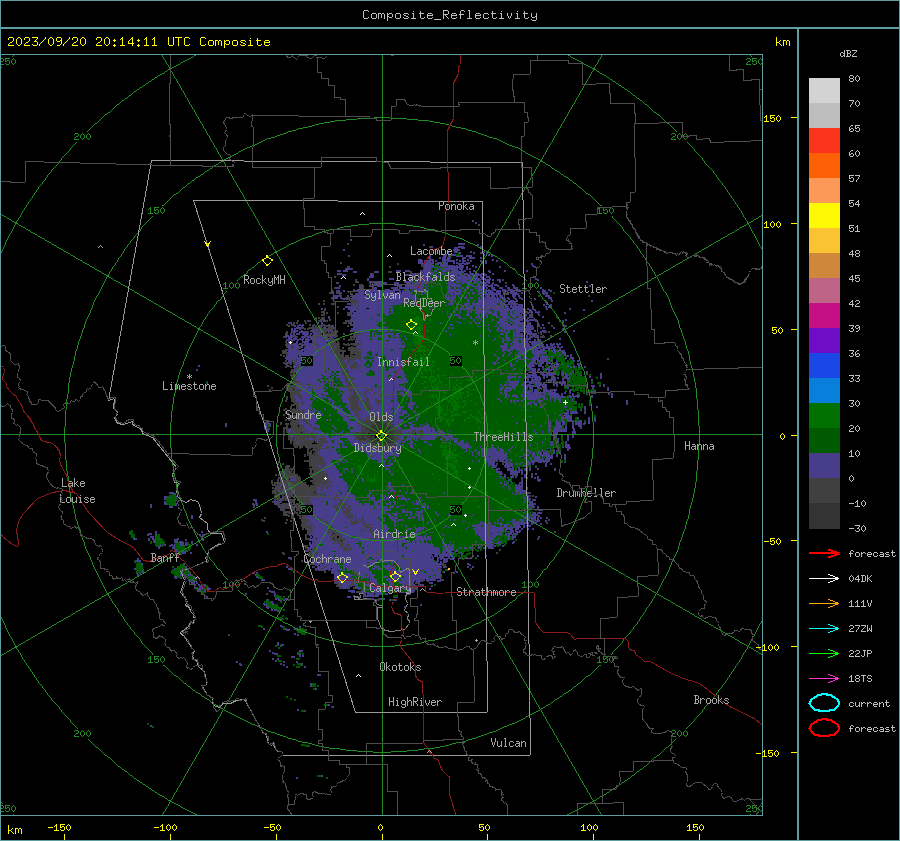Click the orange 111V arrow in legend
900x841 pixels.
[824, 603]
